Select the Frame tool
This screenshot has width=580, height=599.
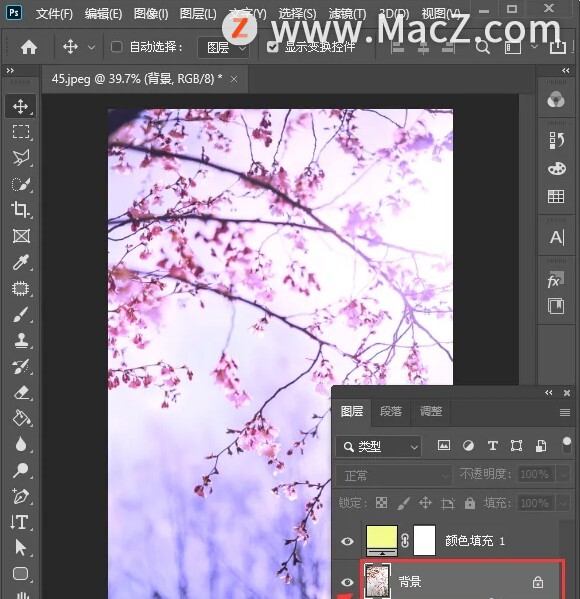[20, 236]
